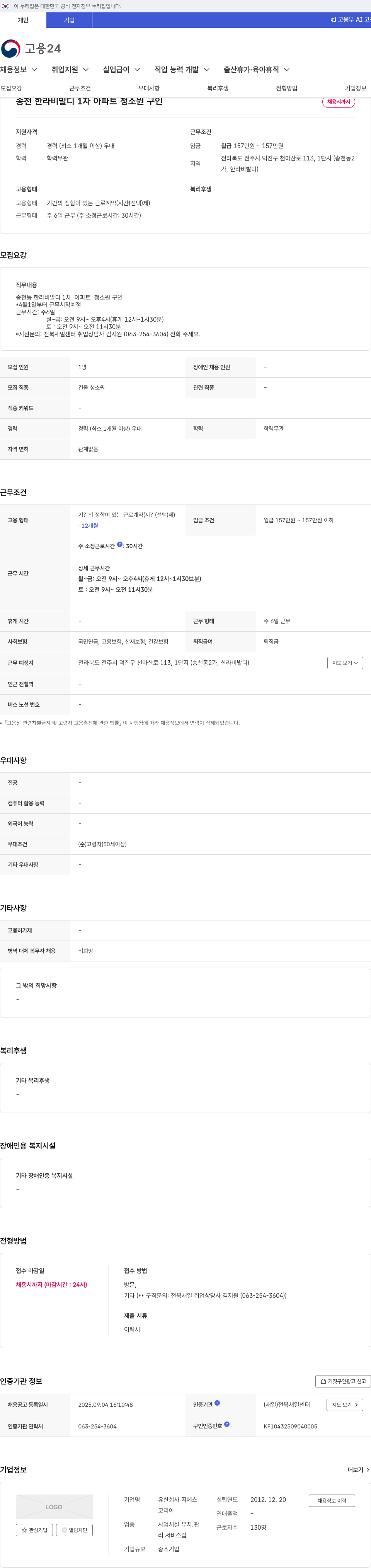Click 설립연도 value 2012. 12. 20

pyautogui.click(x=268, y=1500)
